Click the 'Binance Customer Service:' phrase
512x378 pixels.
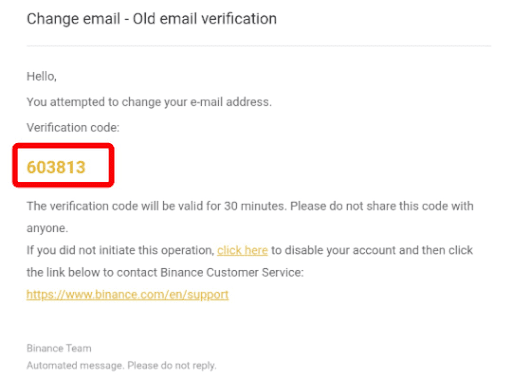point(232,273)
